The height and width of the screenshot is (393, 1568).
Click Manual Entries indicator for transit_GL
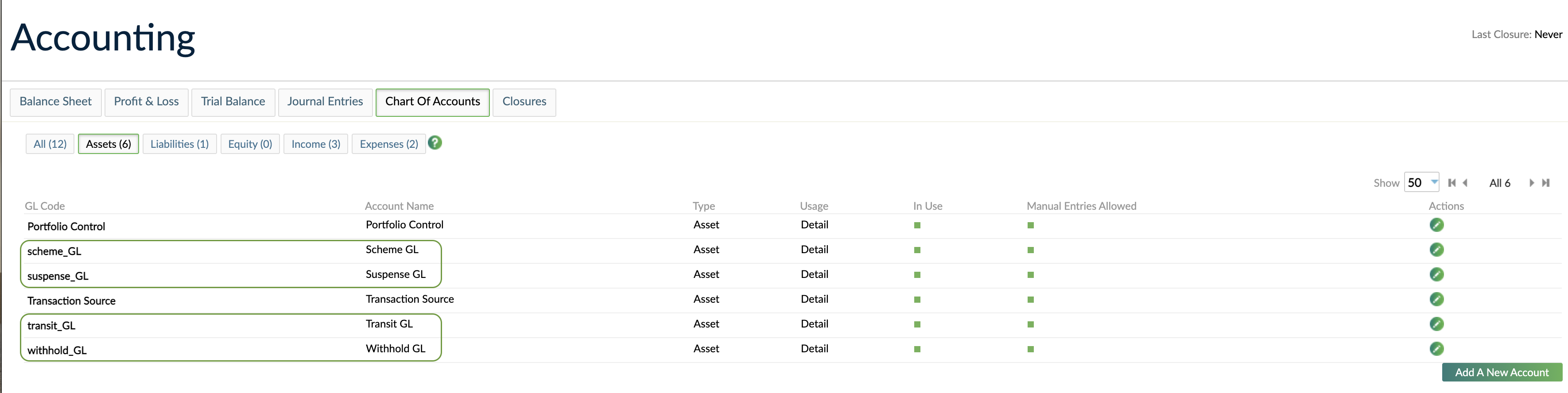pyautogui.click(x=1031, y=324)
